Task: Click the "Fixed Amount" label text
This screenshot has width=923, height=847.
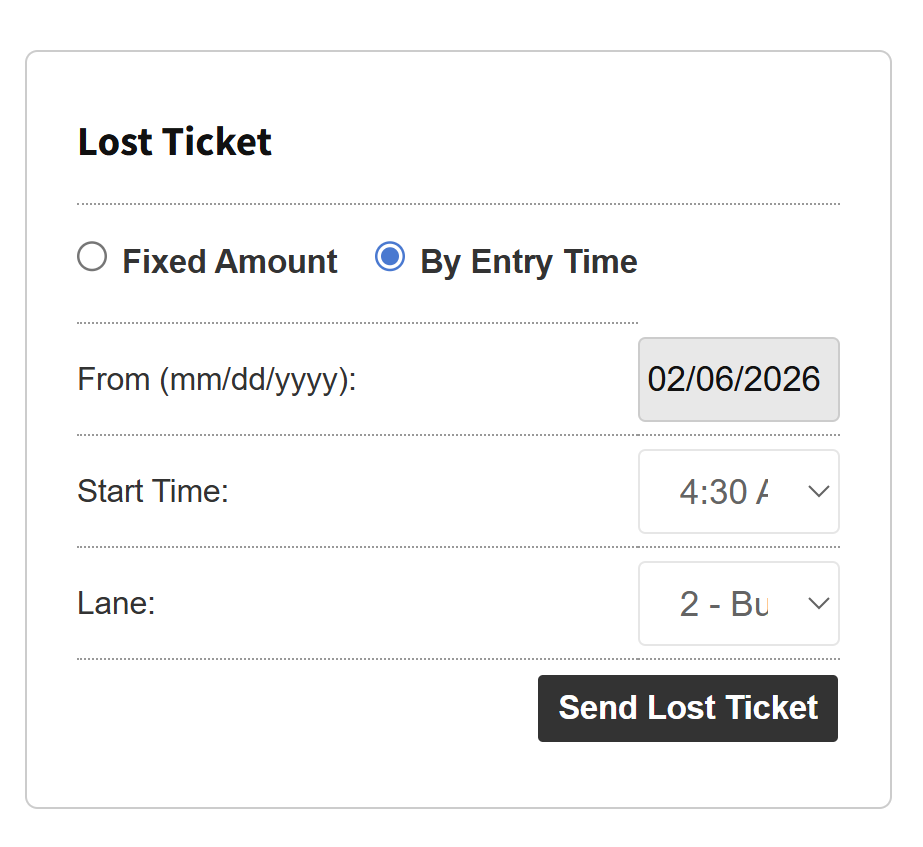Action: pos(230,262)
